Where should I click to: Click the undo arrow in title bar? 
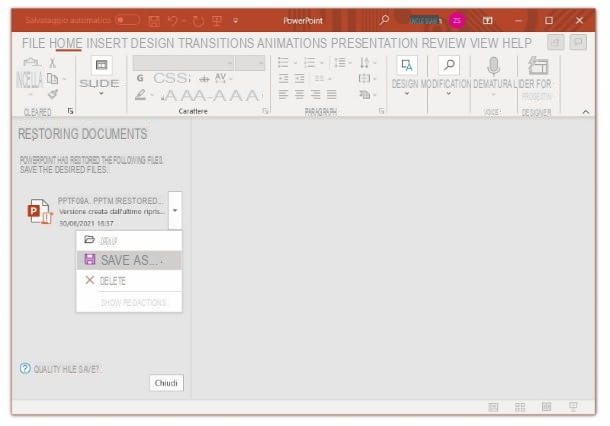(x=173, y=20)
